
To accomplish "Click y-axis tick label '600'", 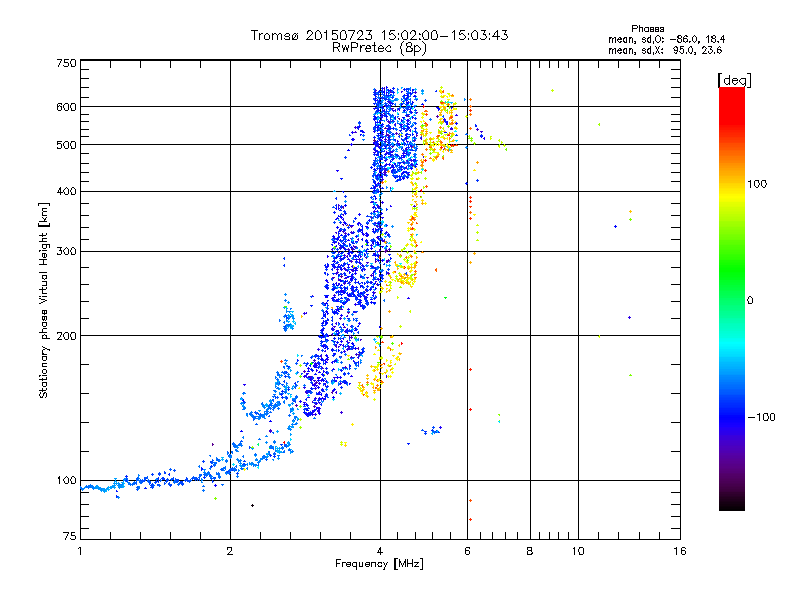I will coord(66,107).
